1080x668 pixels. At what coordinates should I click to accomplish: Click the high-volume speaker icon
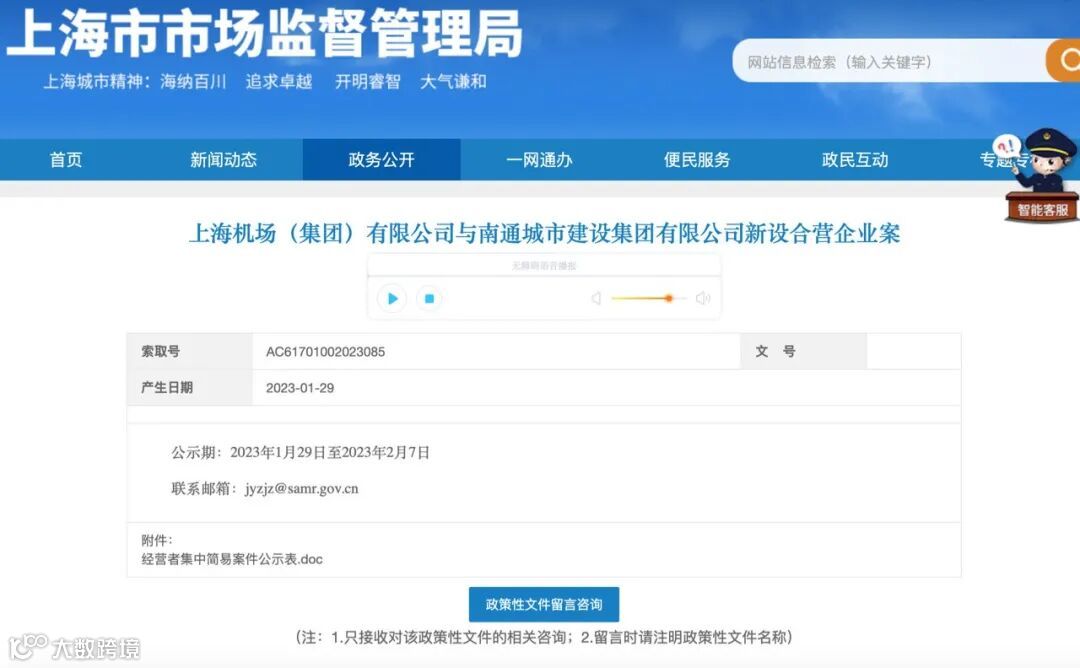coord(703,298)
